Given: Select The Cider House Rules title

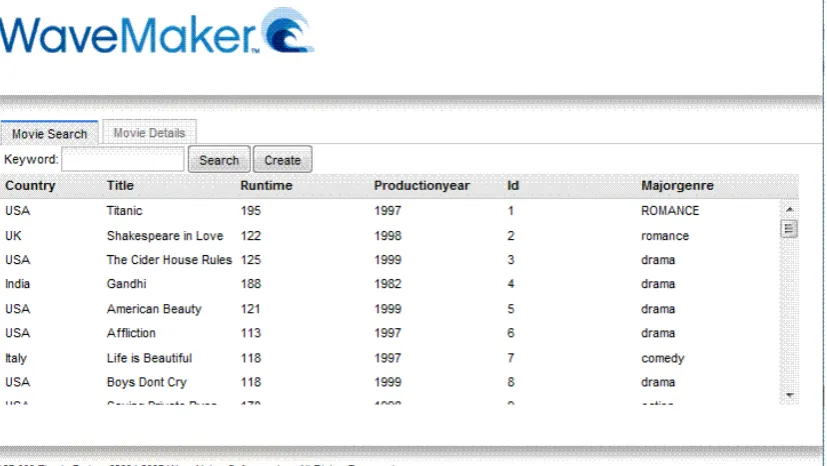Looking at the screenshot, I should (x=169, y=260).
